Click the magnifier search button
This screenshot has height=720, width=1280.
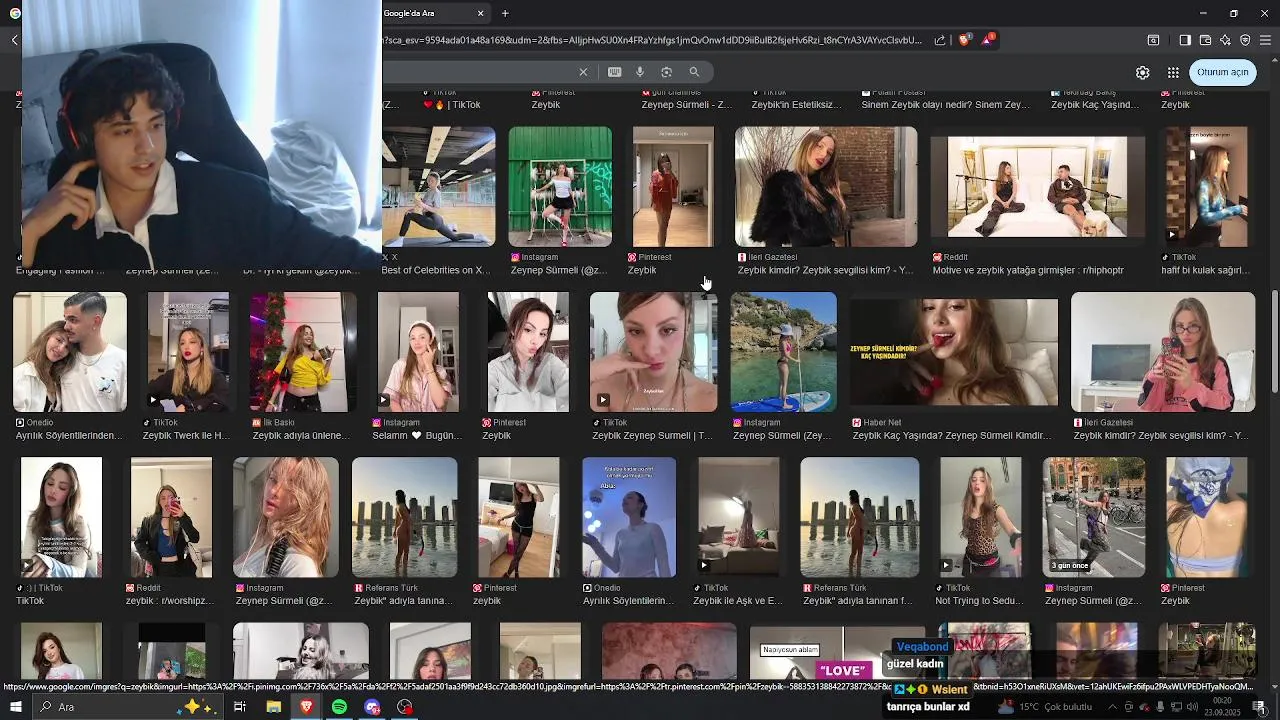[x=694, y=72]
